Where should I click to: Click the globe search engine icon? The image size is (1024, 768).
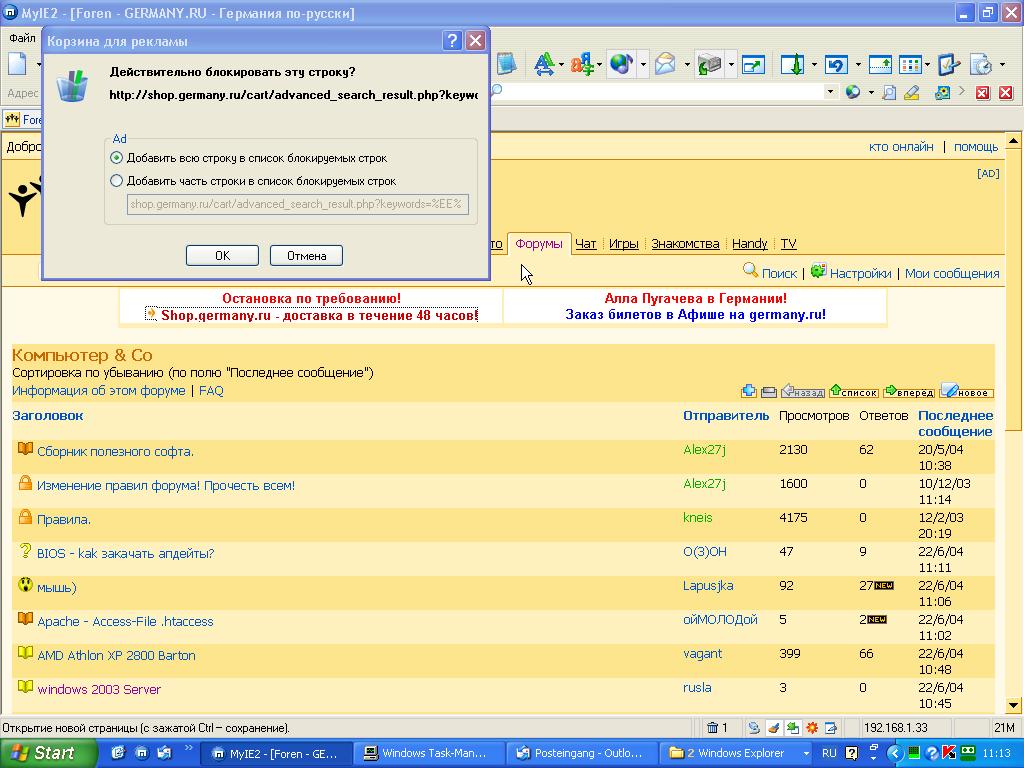coord(852,92)
